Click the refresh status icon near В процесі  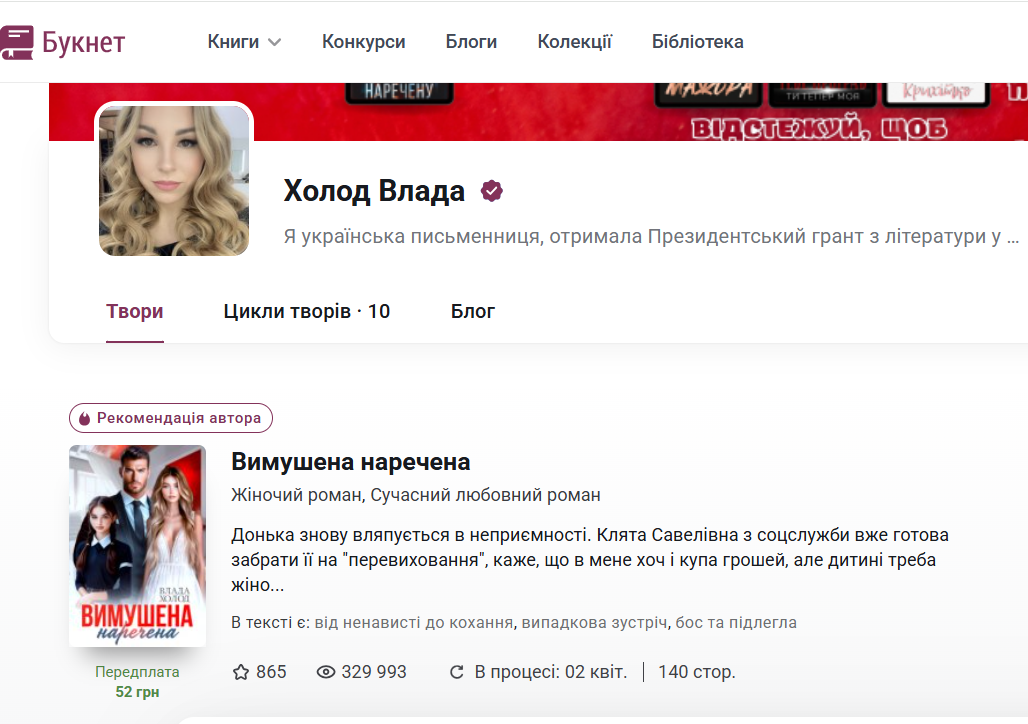[457, 672]
